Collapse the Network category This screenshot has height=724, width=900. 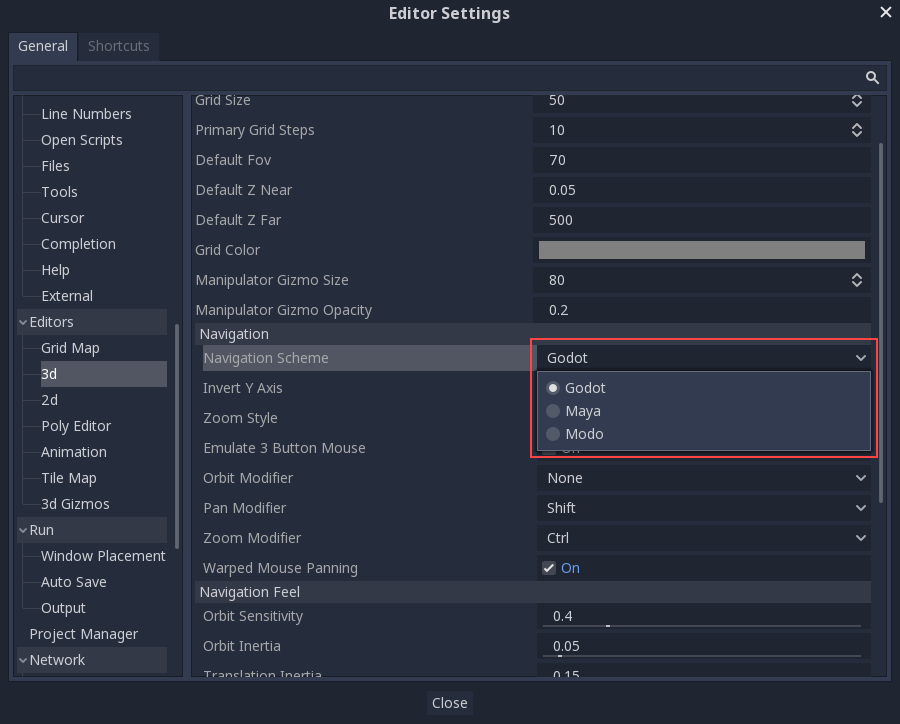[23, 660]
